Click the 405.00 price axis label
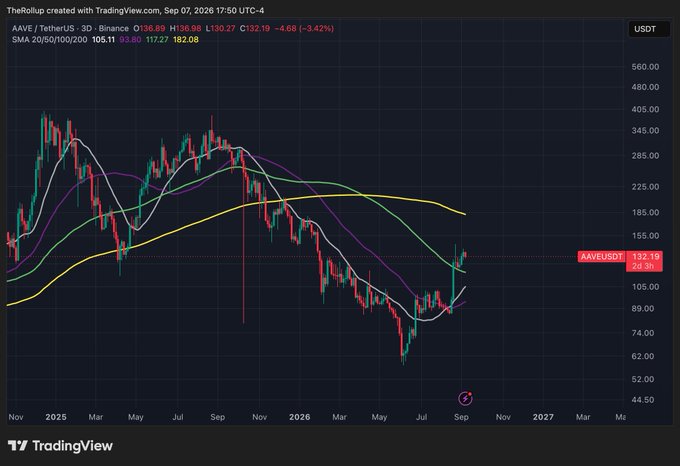Image resolution: width=680 pixels, height=466 pixels. [x=645, y=109]
